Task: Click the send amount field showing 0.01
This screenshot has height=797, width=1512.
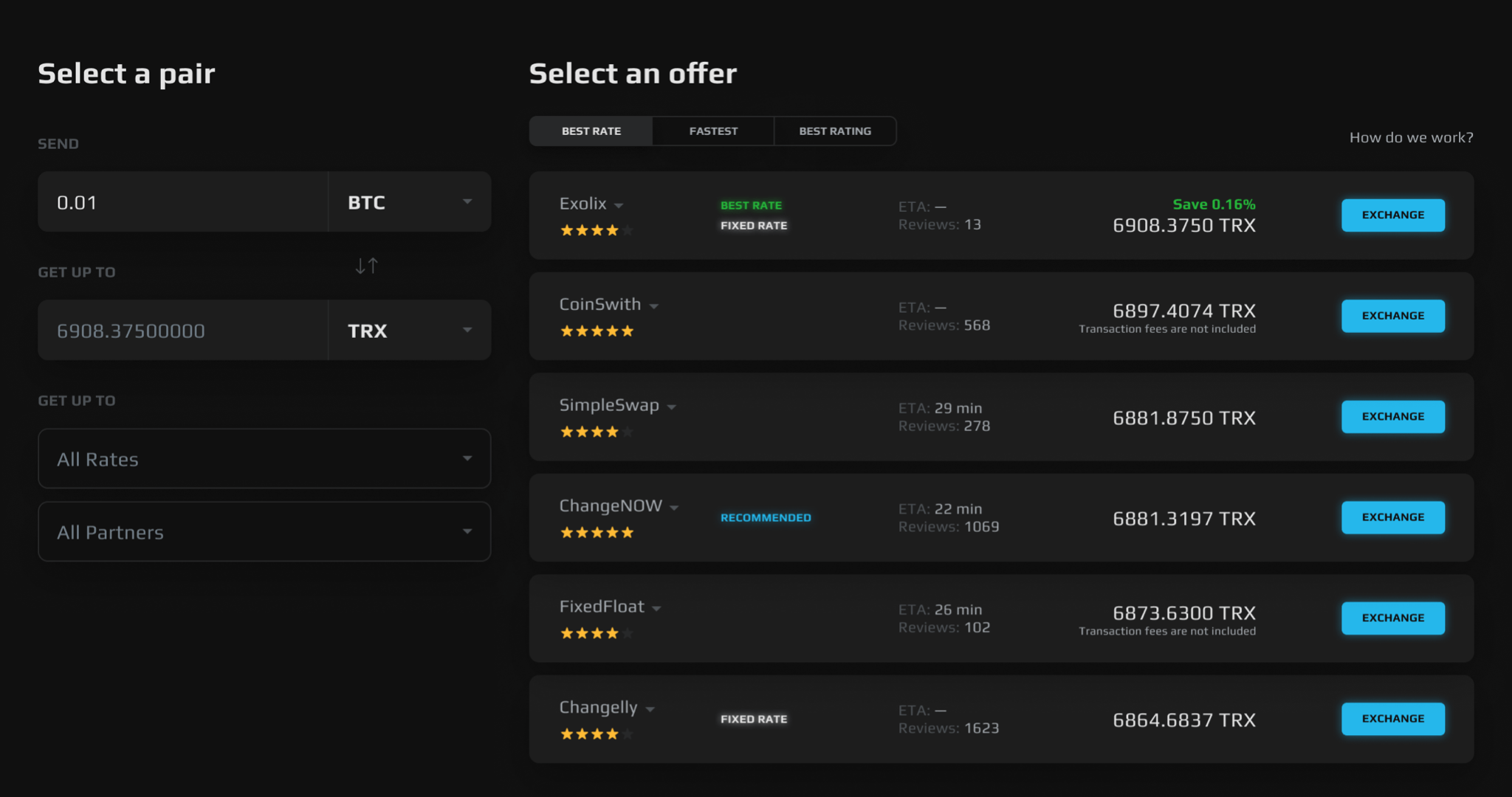Action: (x=183, y=202)
